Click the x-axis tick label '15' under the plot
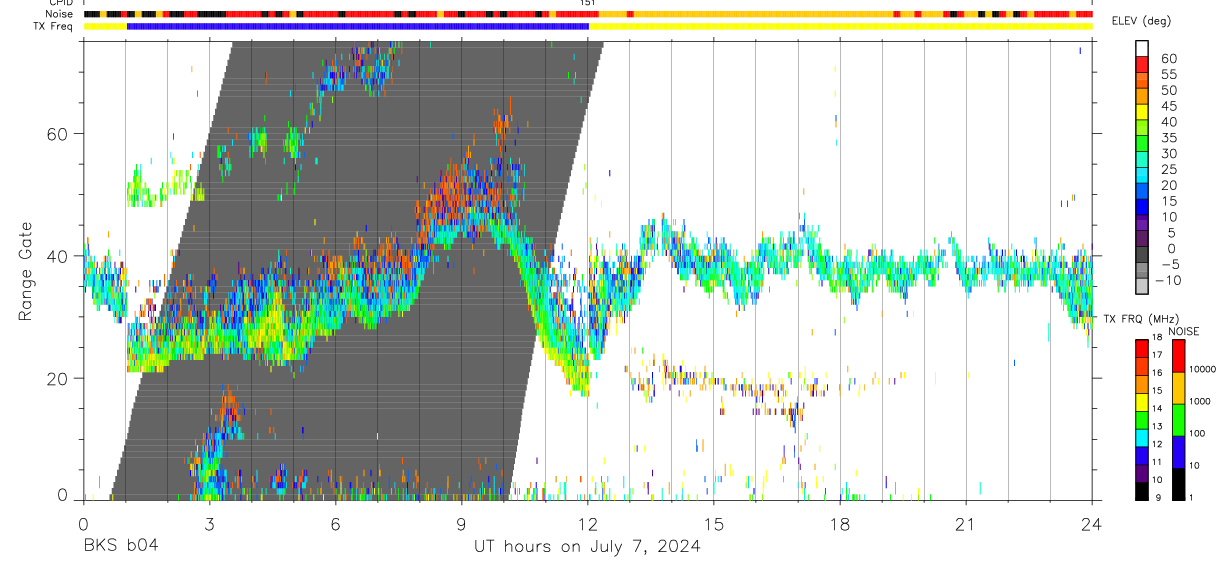This screenshot has height=567, width=1228. (713, 523)
